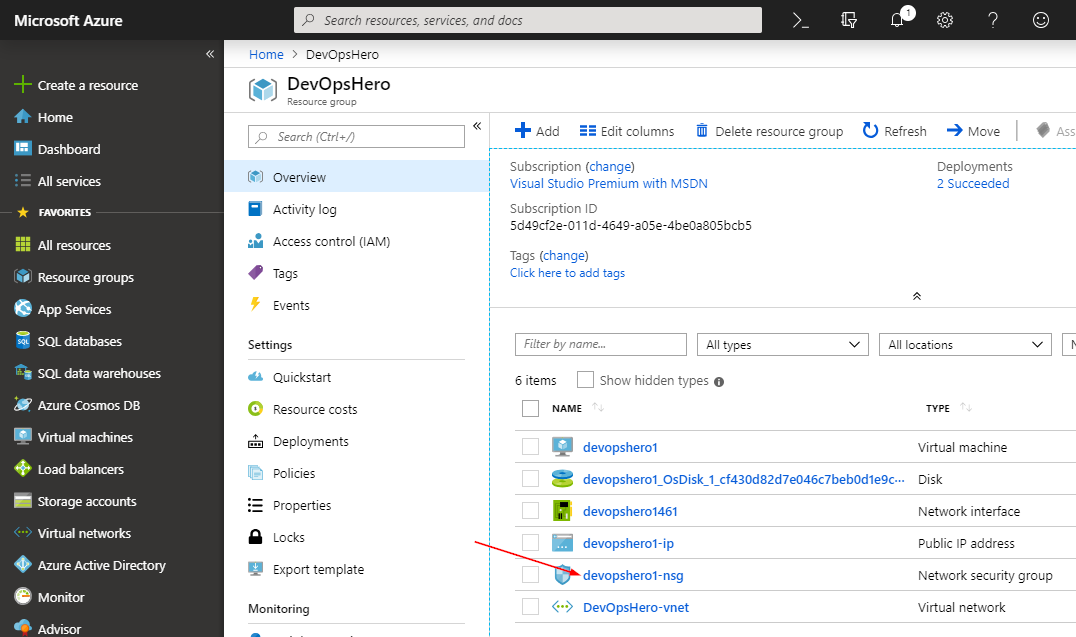Screen dimensions: 1076x637
Task: Open the feedback smiley icon
Action: pos(1041,21)
